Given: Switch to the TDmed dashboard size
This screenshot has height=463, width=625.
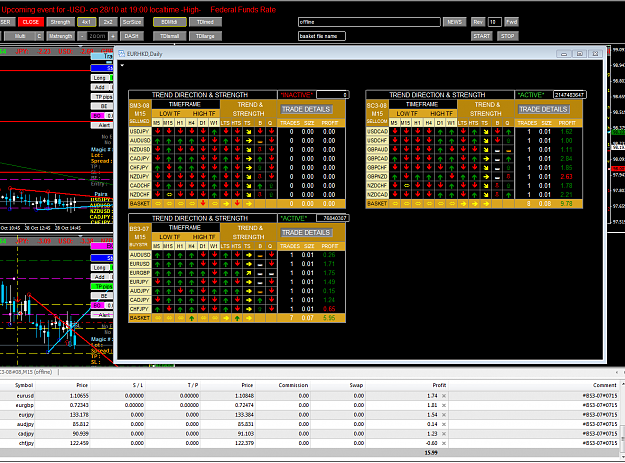Looking at the screenshot, I should 205,22.
